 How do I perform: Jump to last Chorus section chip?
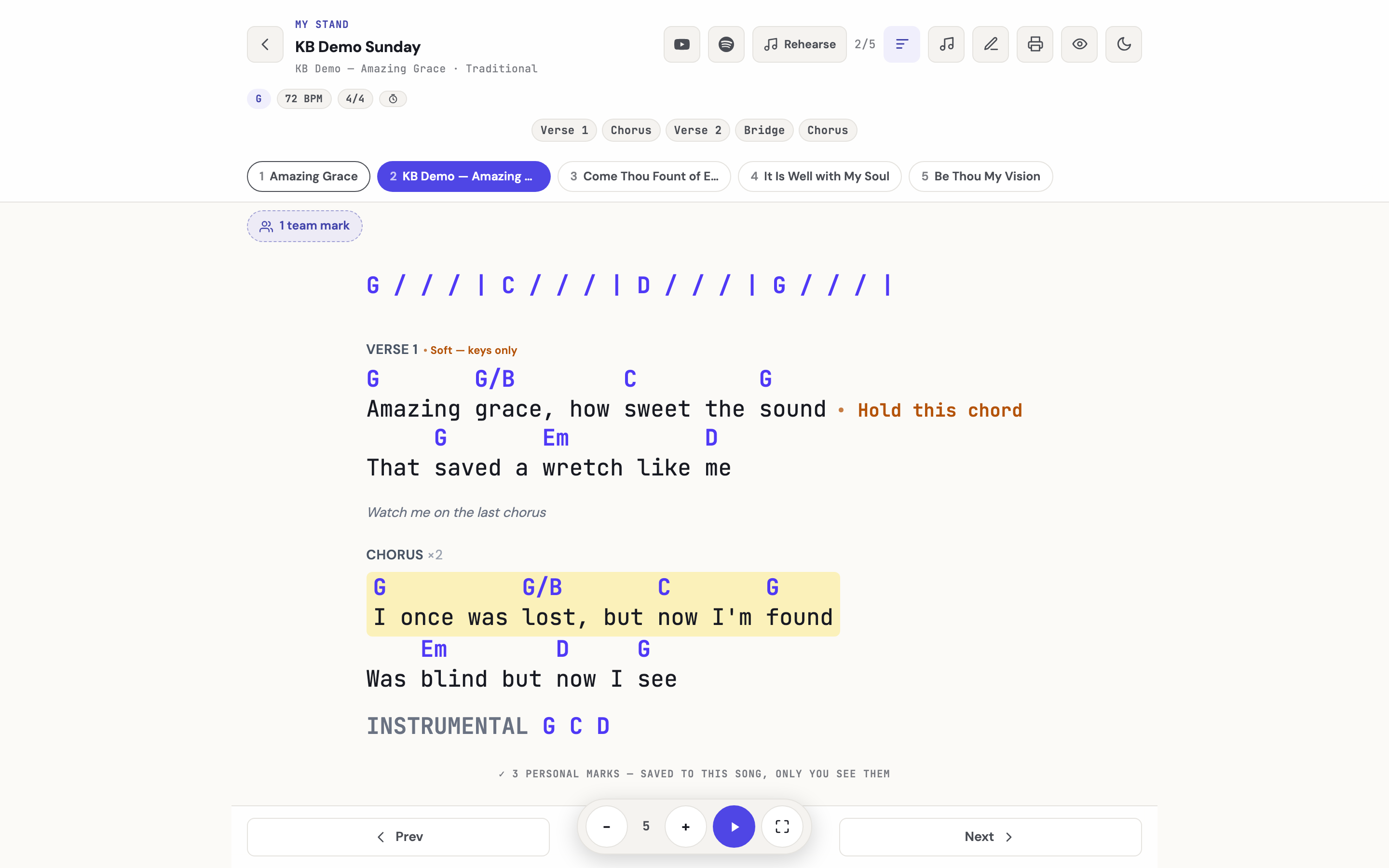[827, 130]
